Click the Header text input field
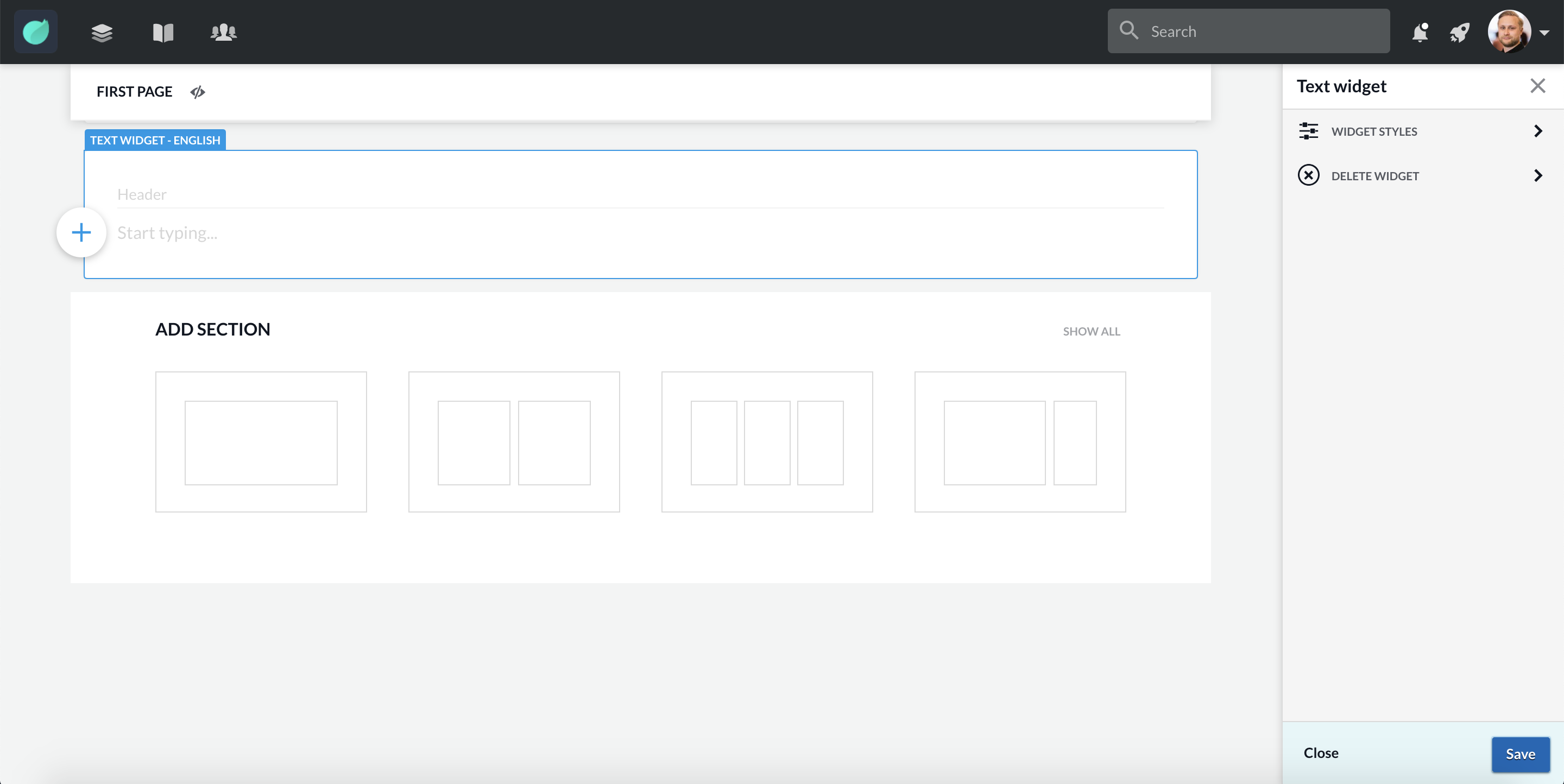Screen dimensions: 1564x784 coord(640,194)
